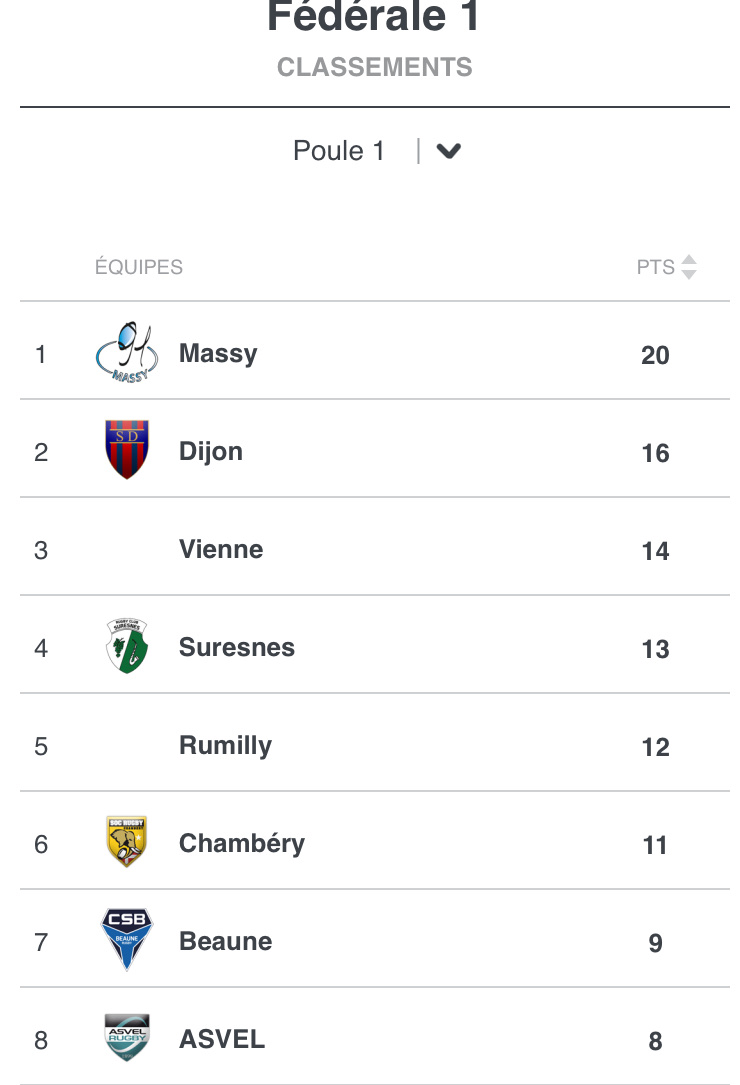
Task: Click the Suresnes club logo
Action: tap(127, 646)
